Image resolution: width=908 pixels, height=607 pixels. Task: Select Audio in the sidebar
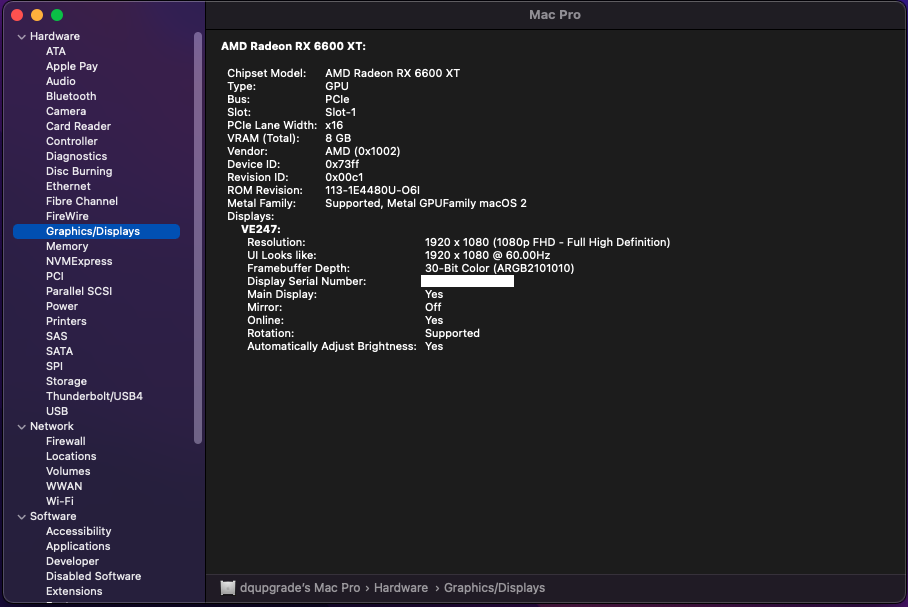tap(61, 81)
